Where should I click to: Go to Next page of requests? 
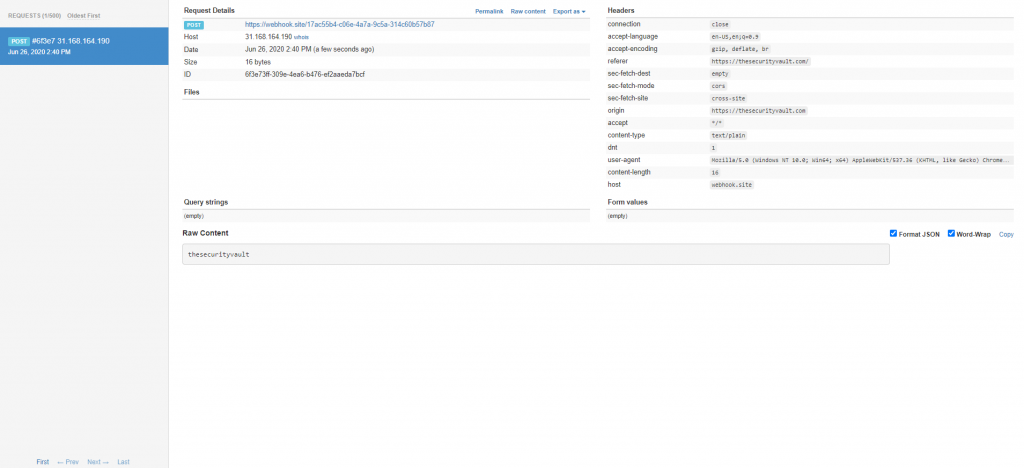[97, 461]
